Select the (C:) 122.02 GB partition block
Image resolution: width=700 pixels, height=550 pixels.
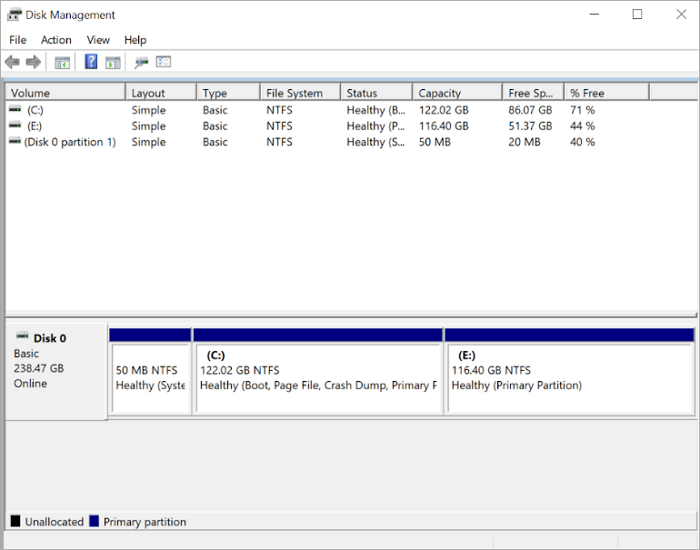pyautogui.click(x=318, y=371)
